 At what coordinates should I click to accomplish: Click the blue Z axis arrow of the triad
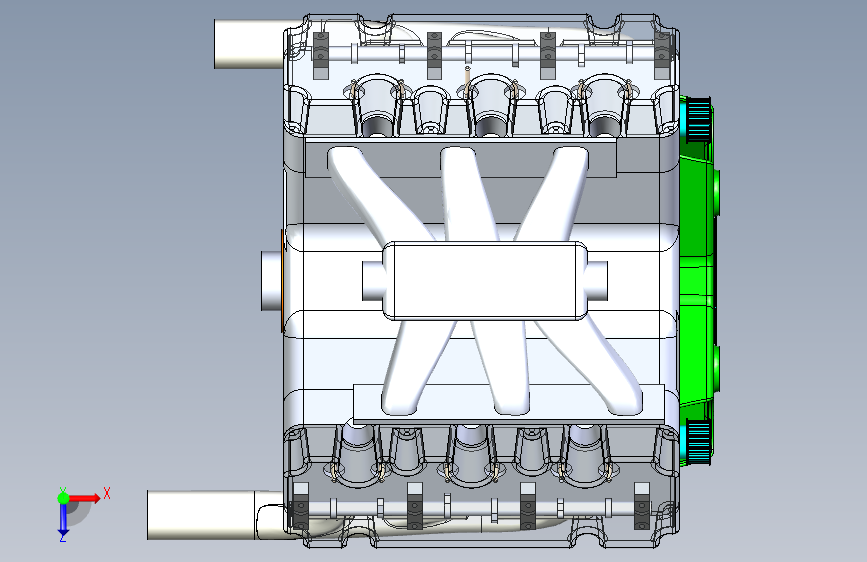click(63, 520)
